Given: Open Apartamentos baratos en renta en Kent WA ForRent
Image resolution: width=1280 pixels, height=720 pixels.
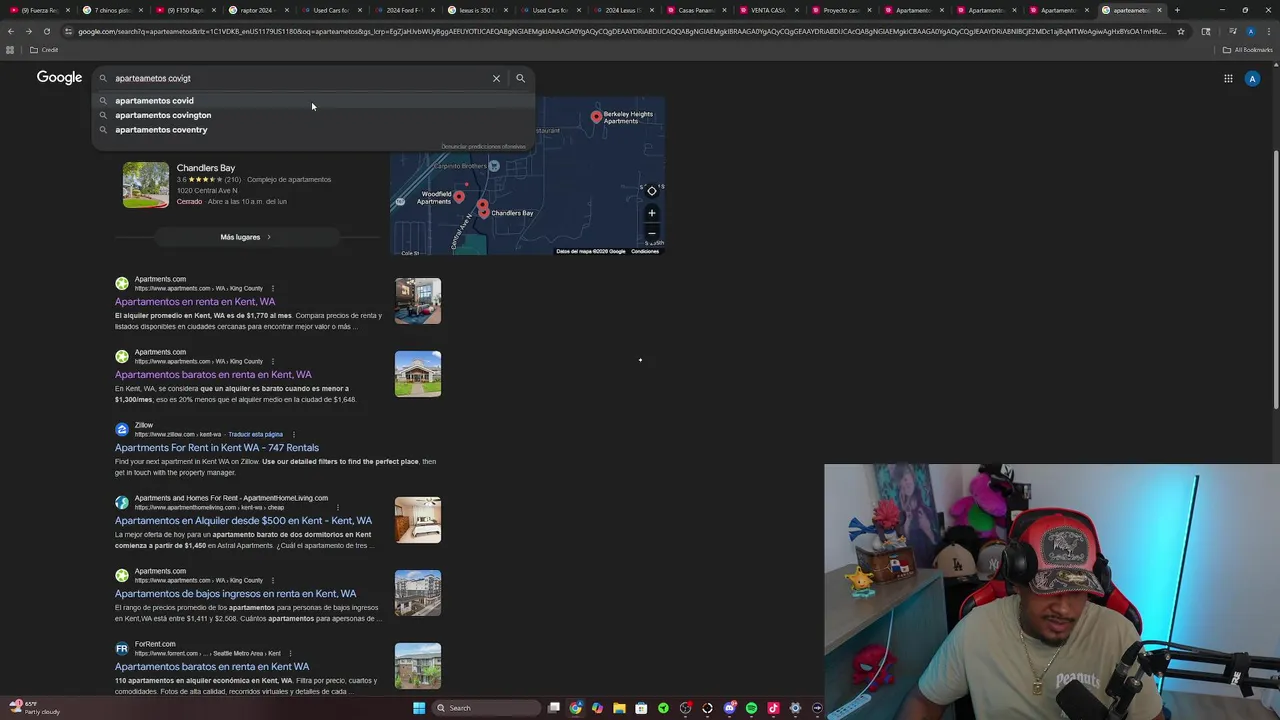Looking at the screenshot, I should click(212, 667).
